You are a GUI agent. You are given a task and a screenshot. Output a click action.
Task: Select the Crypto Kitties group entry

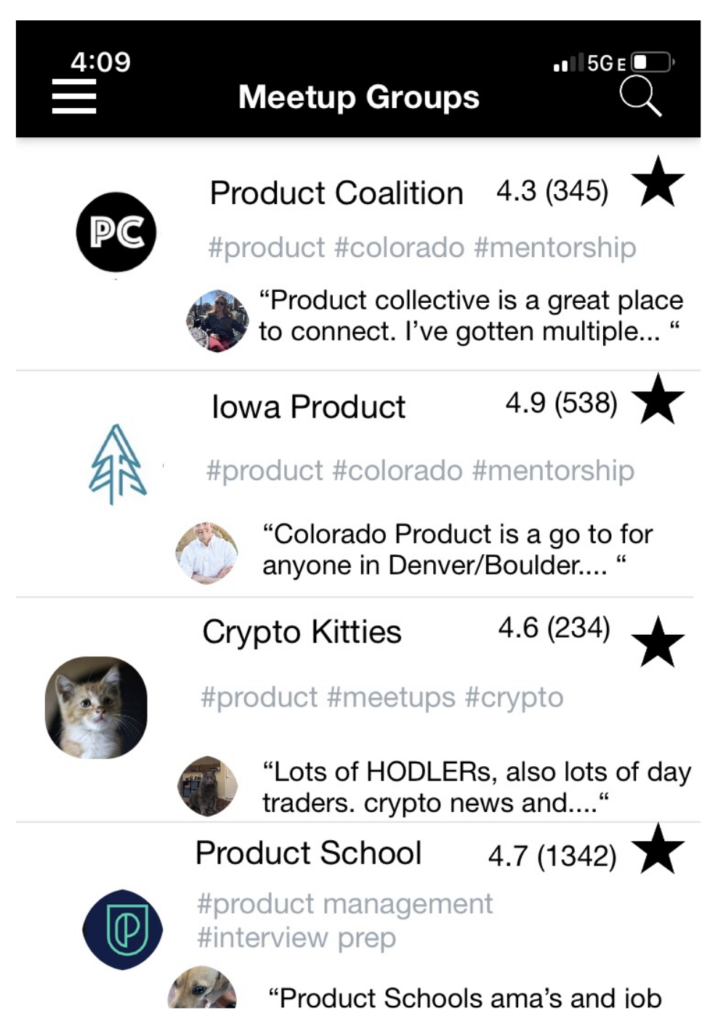[x=302, y=632]
